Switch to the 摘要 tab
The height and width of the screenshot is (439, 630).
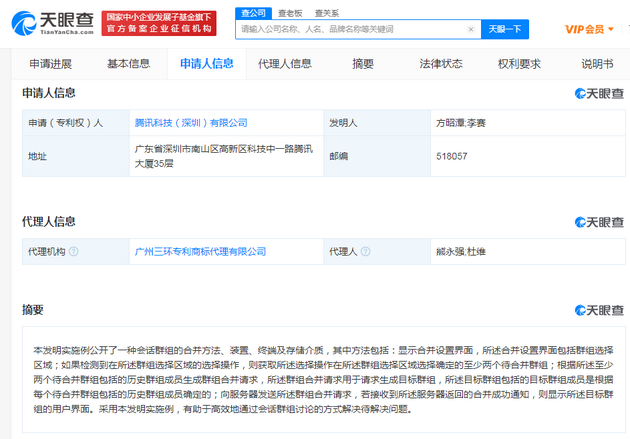(x=363, y=64)
